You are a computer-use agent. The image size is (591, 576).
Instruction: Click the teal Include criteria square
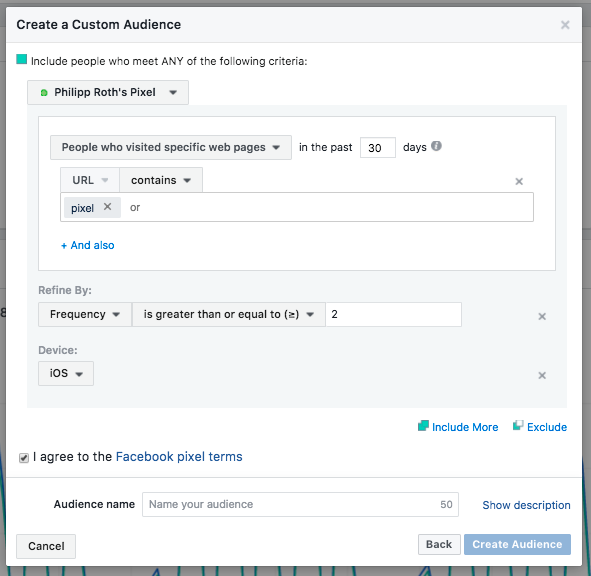point(21,60)
